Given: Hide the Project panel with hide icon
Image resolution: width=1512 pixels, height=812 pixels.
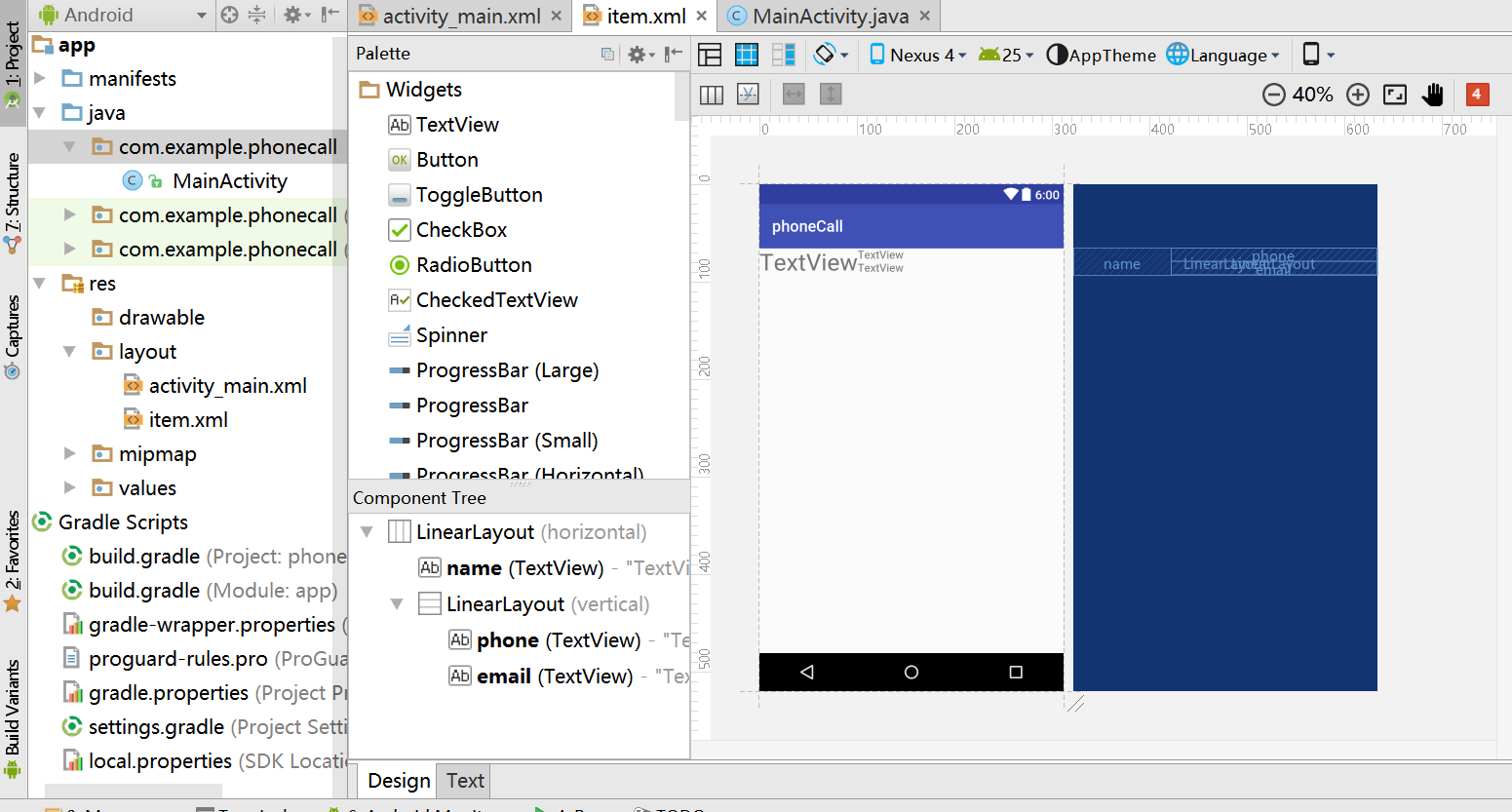Looking at the screenshot, I should coord(330,15).
